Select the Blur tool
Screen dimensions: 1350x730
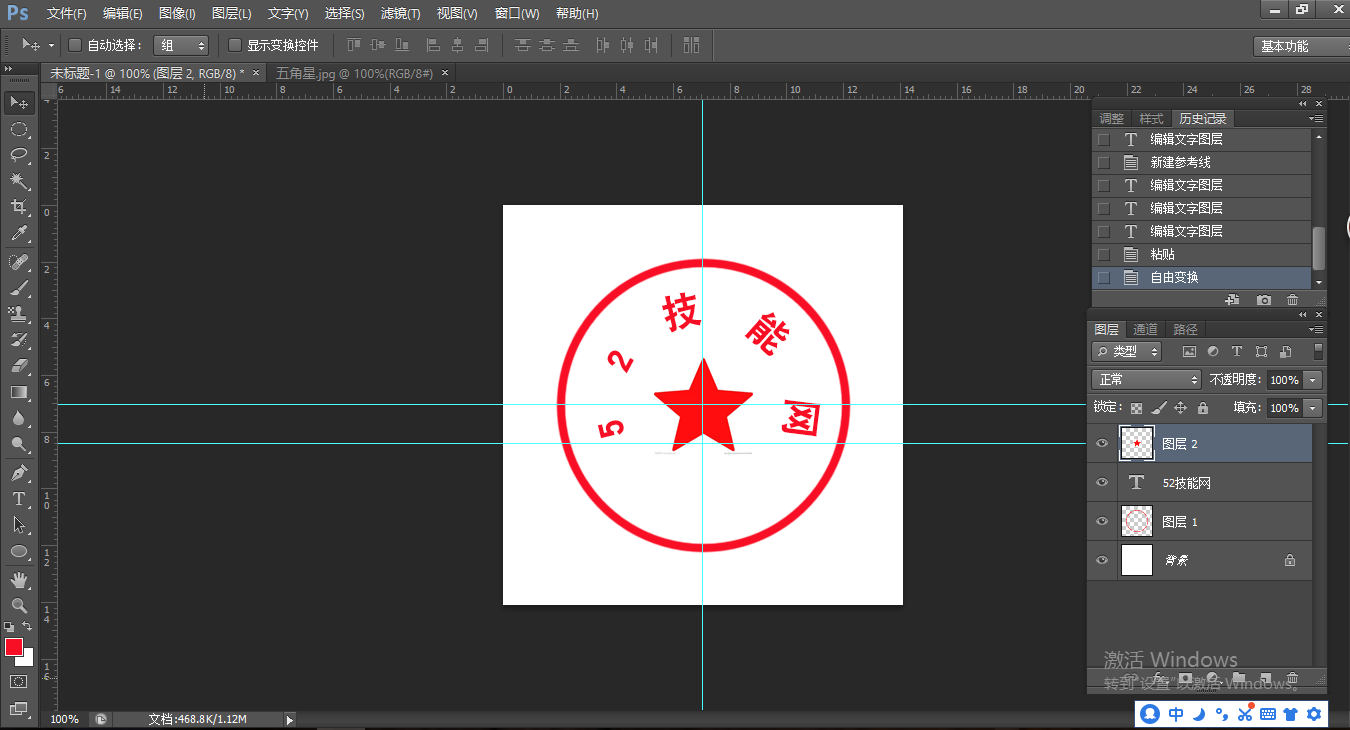point(19,418)
